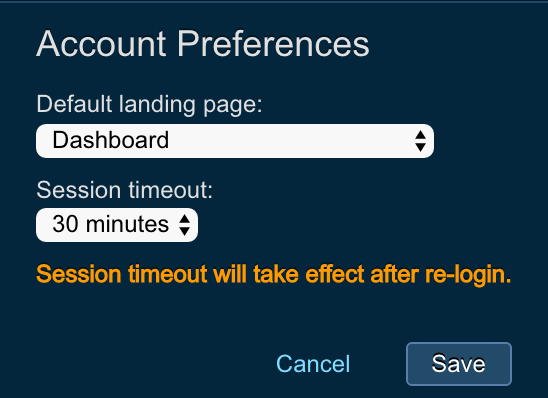
Task: Click the down arrow in the 30 minutes selector
Action: 185,231
